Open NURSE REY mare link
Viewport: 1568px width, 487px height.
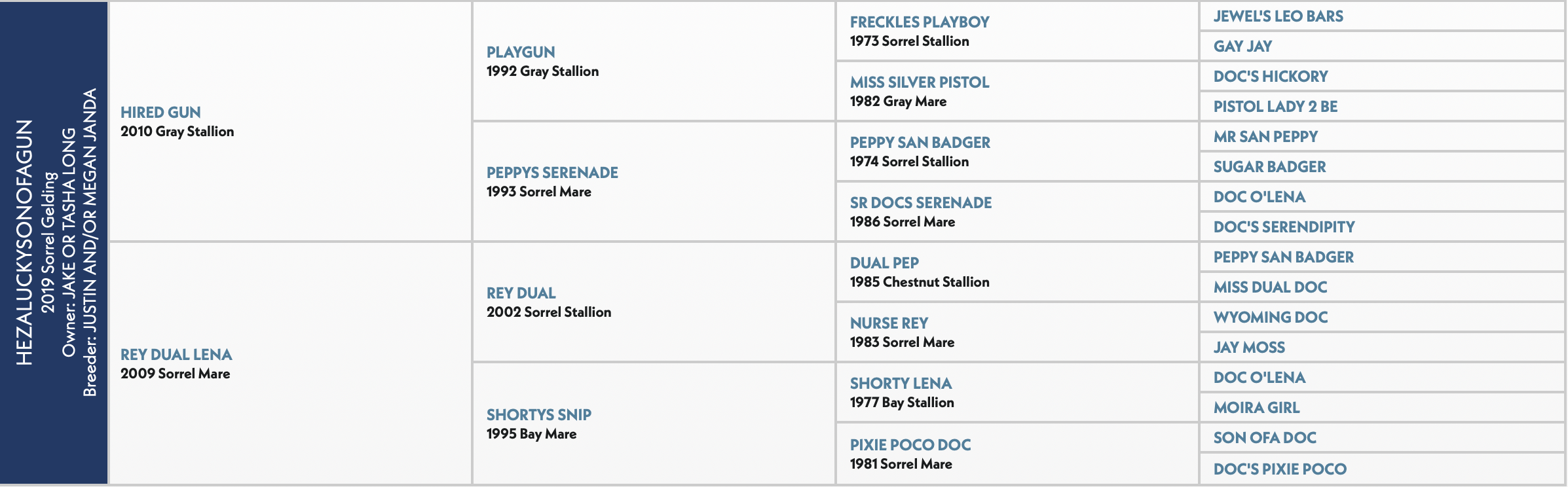coord(889,323)
